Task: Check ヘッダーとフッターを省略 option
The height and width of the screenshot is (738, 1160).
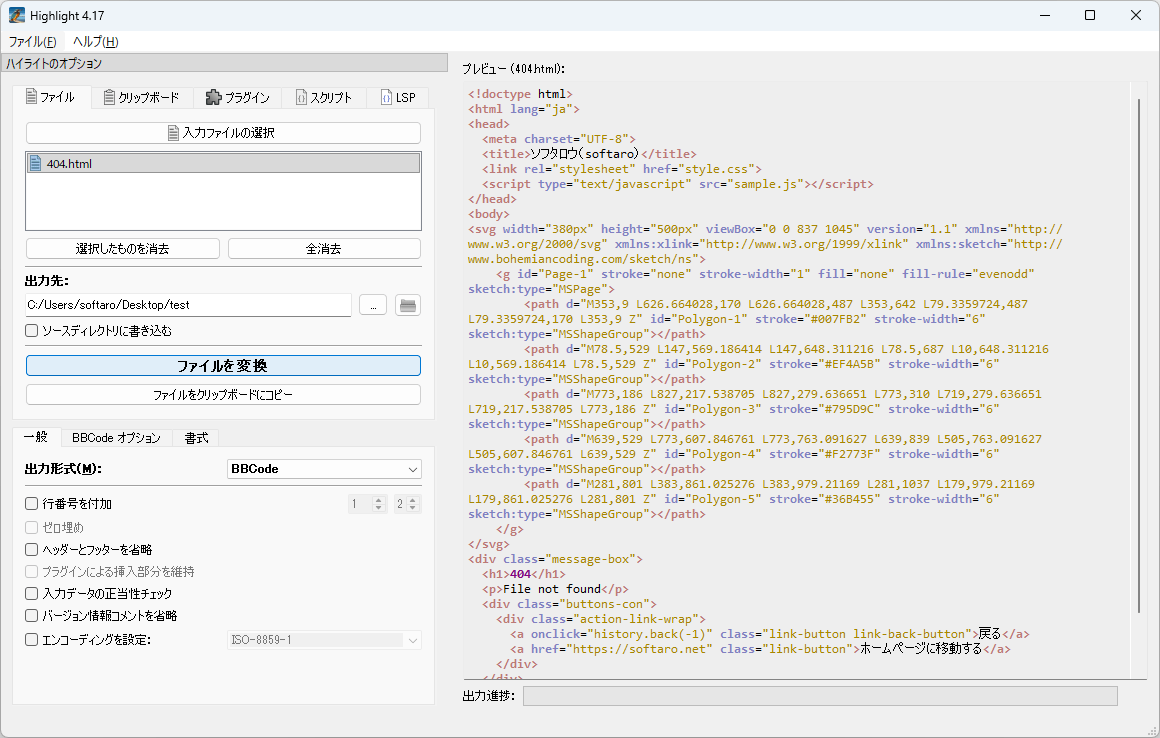Action: click(32, 549)
